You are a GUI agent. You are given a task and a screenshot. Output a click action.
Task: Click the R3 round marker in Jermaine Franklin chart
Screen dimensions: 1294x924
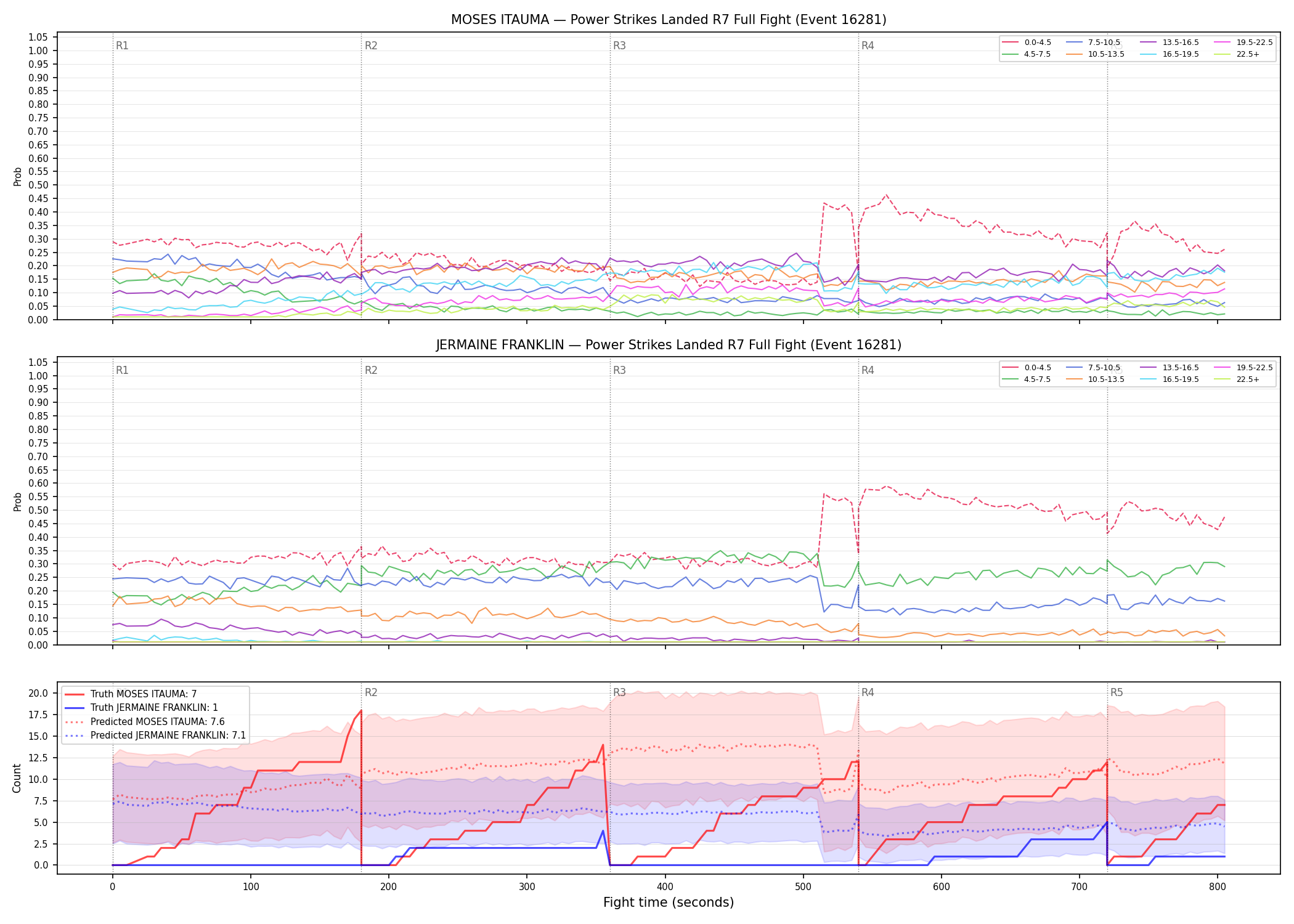click(619, 371)
